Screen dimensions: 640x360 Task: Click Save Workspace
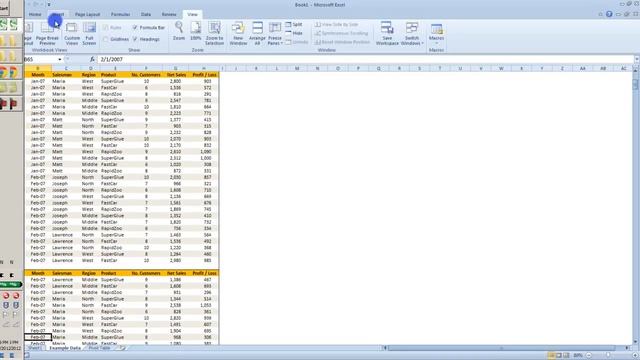point(387,33)
